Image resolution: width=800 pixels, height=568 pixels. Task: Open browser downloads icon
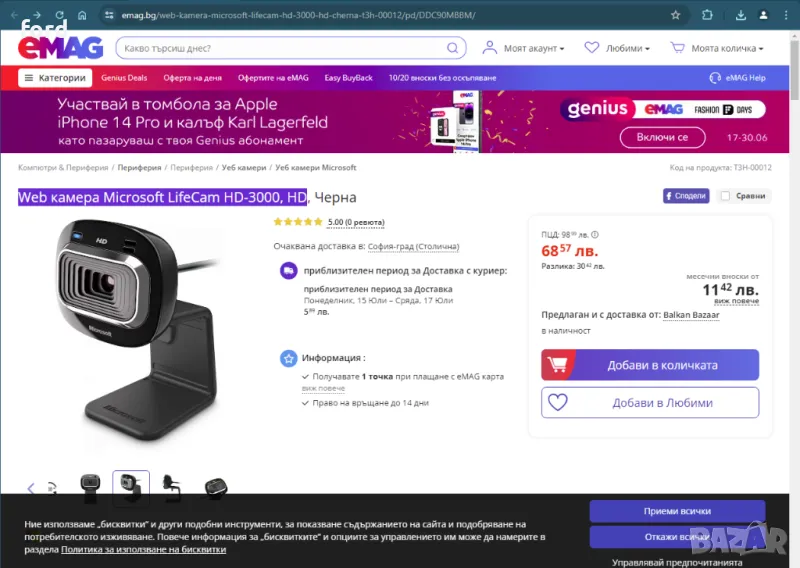click(741, 15)
